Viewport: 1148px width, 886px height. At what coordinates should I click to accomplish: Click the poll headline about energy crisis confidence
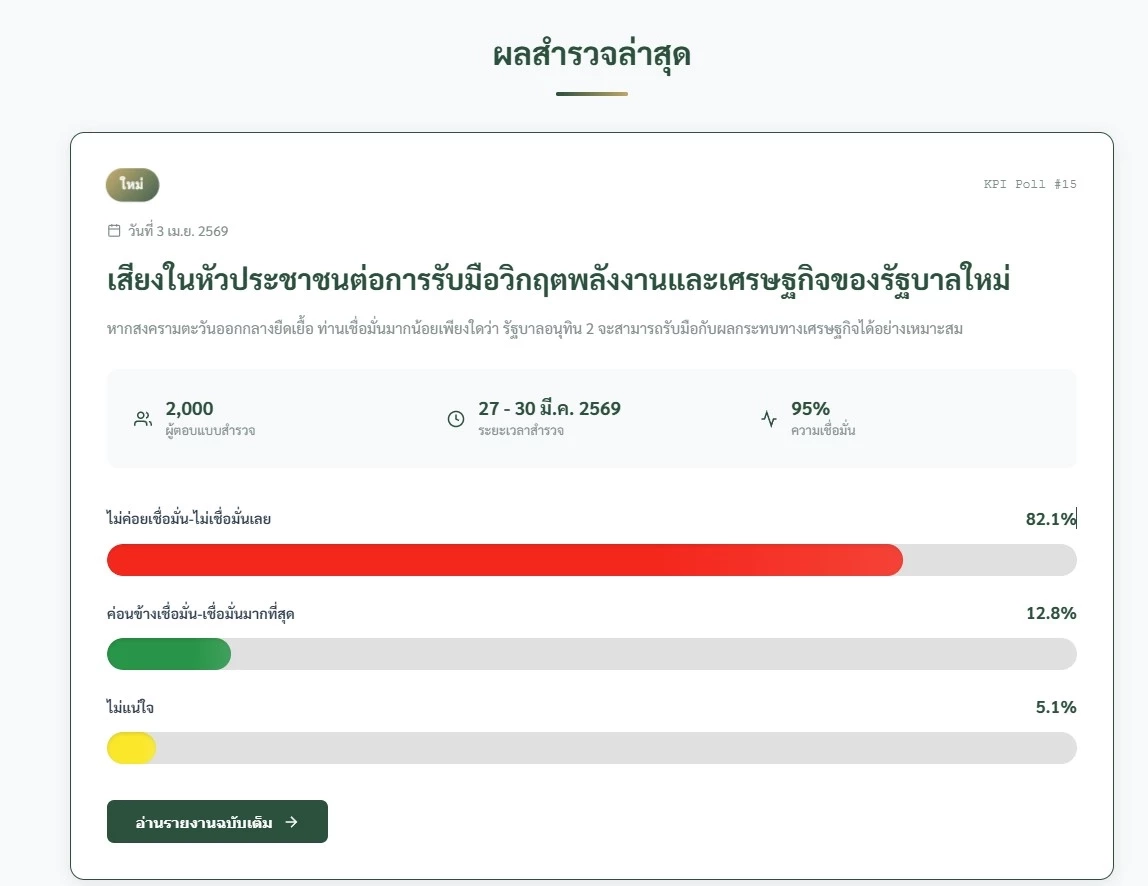[560, 281]
